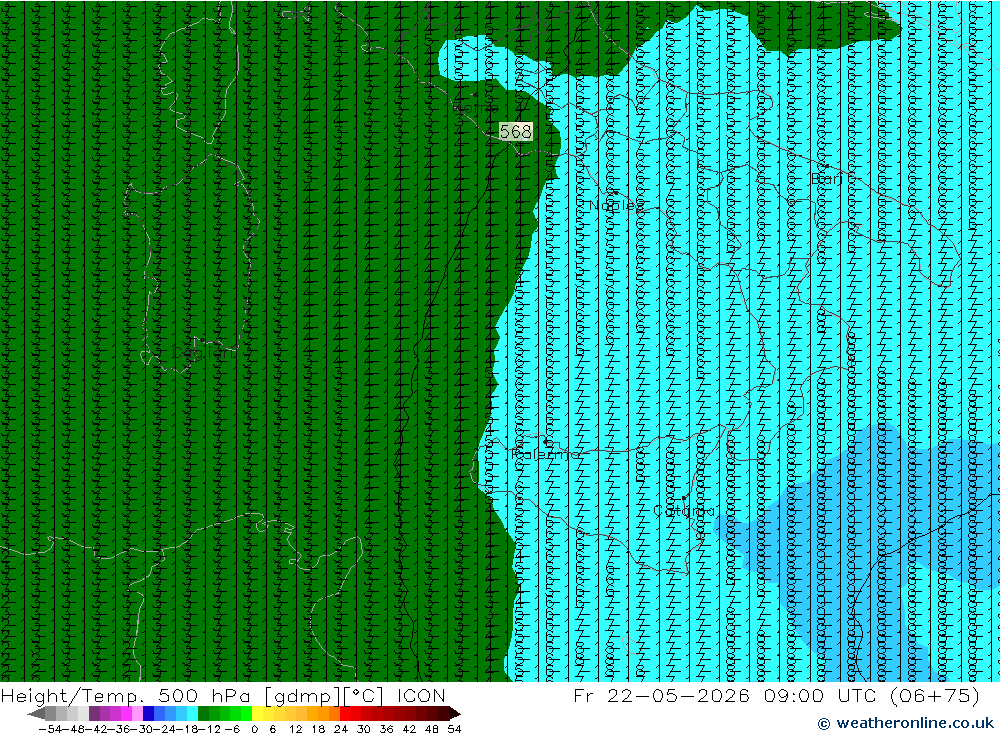Image resolution: width=1000 pixels, height=733 pixels.
Task: Click the 568 contour height label
Action: (x=515, y=131)
